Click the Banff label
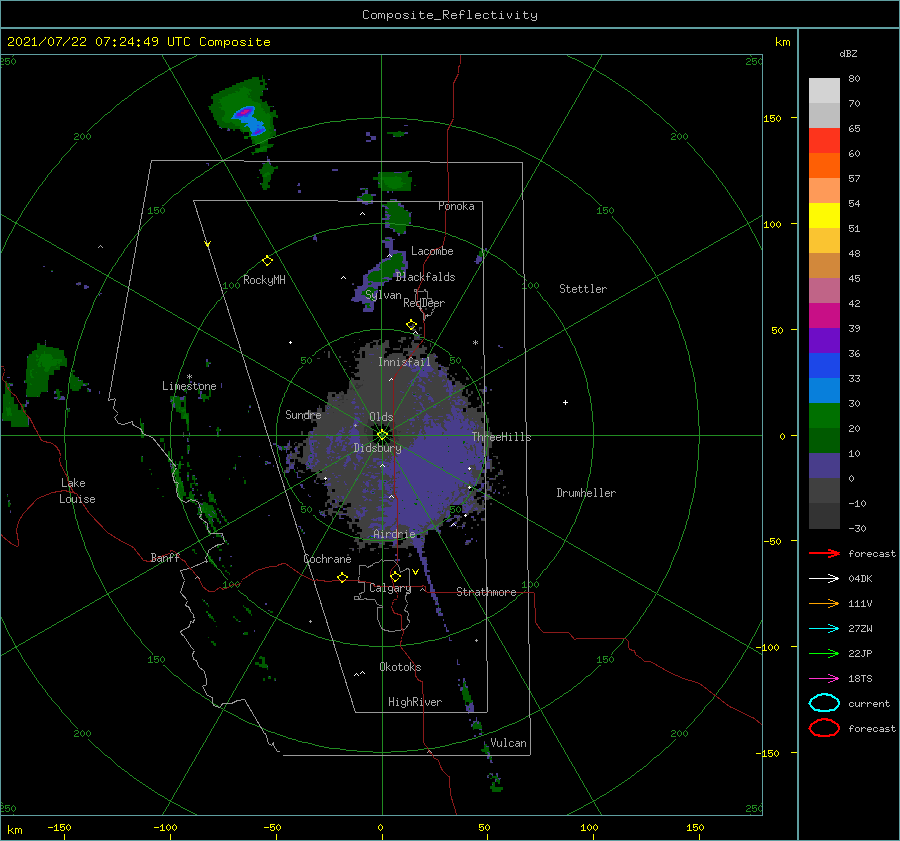Image resolution: width=900 pixels, height=841 pixels. click(x=165, y=557)
